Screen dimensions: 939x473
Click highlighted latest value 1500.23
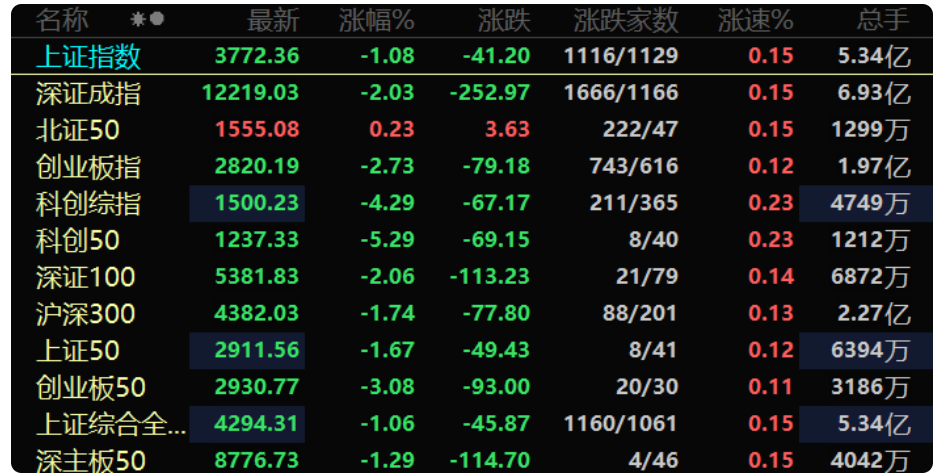click(257, 203)
